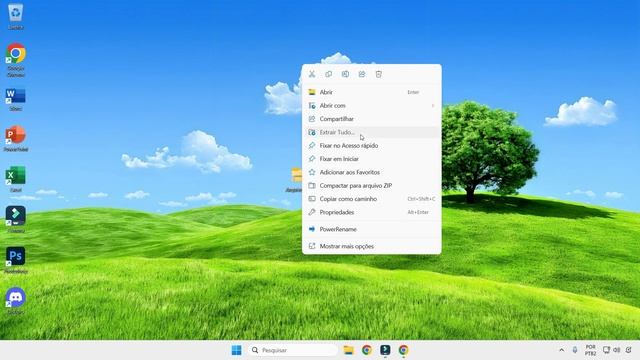Select Abrir in the context menu
Viewport: 640px width, 360px height.
tap(371, 92)
